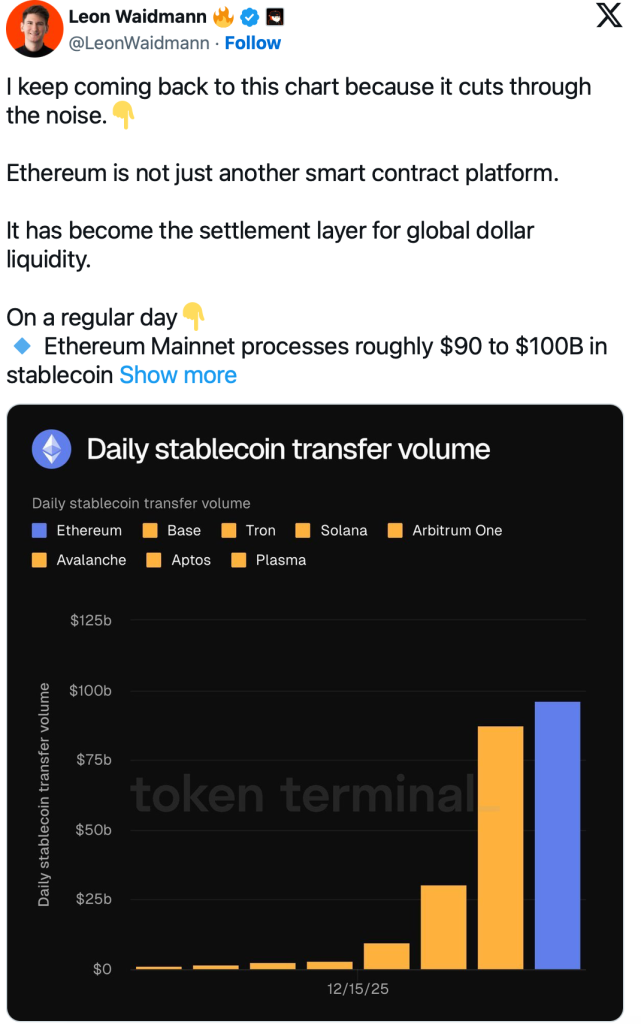Screen dimensions: 641x1024
Task: Open Leon Waidmann's profile avatar
Action: coord(32,30)
